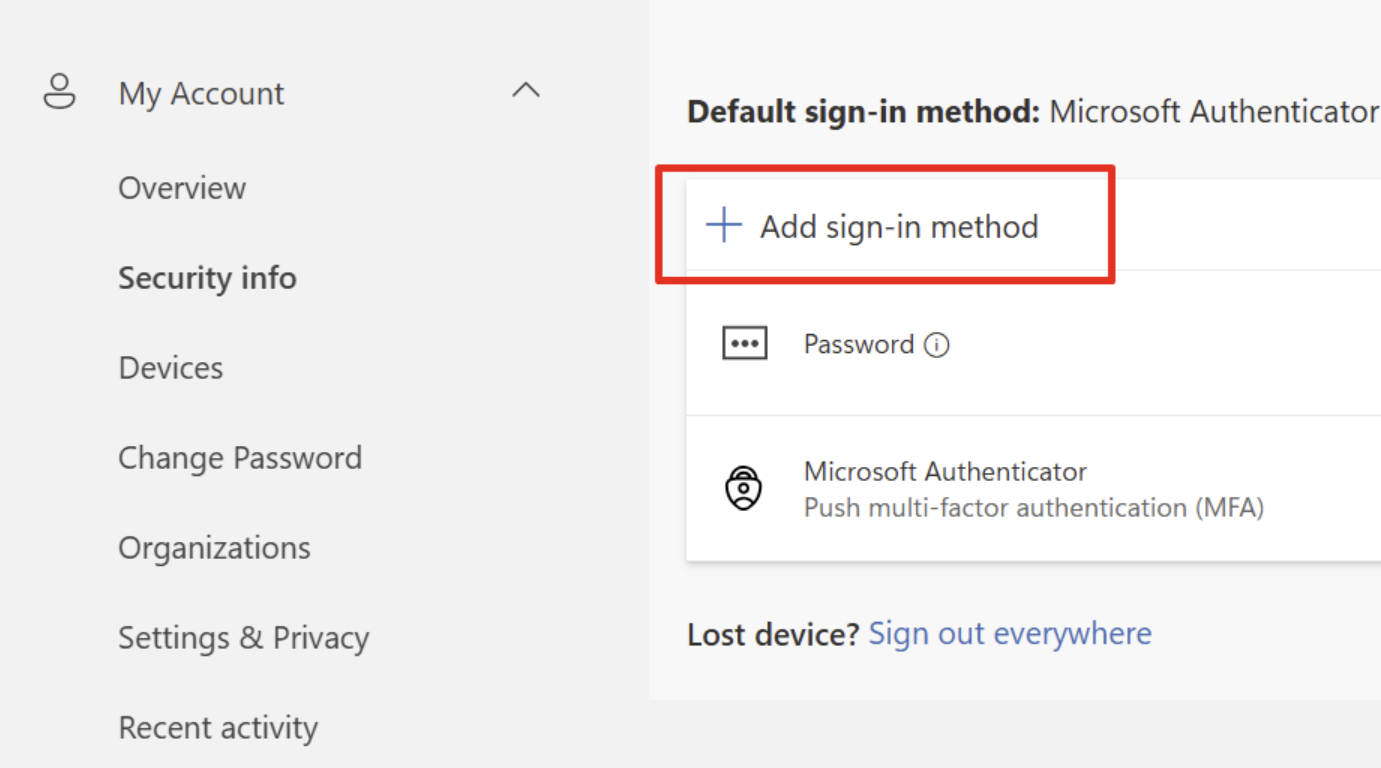
Task: Click the plus icon for adding method
Action: point(724,226)
